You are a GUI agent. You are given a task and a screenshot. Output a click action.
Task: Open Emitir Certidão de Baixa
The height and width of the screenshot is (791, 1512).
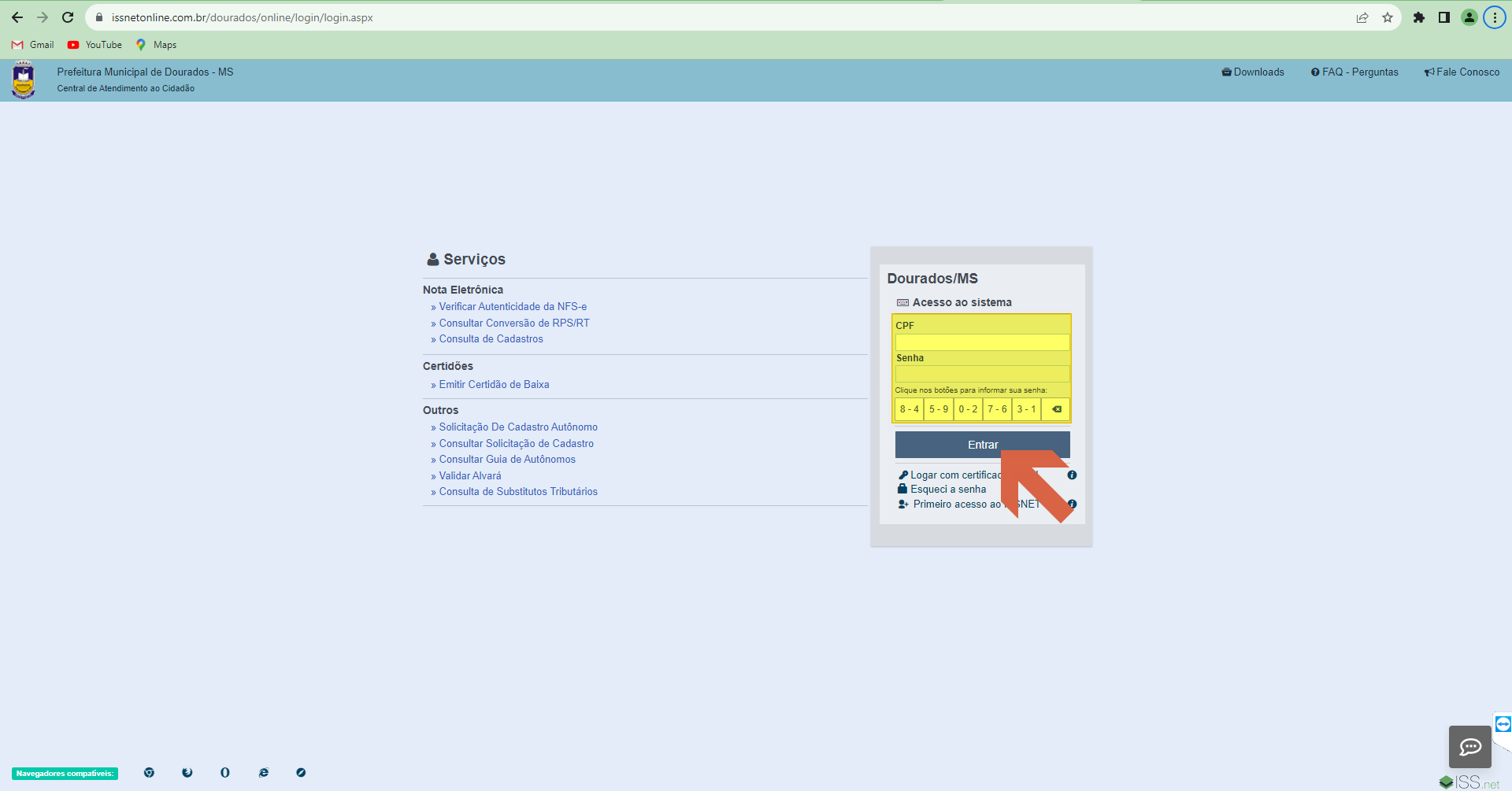[495, 385]
